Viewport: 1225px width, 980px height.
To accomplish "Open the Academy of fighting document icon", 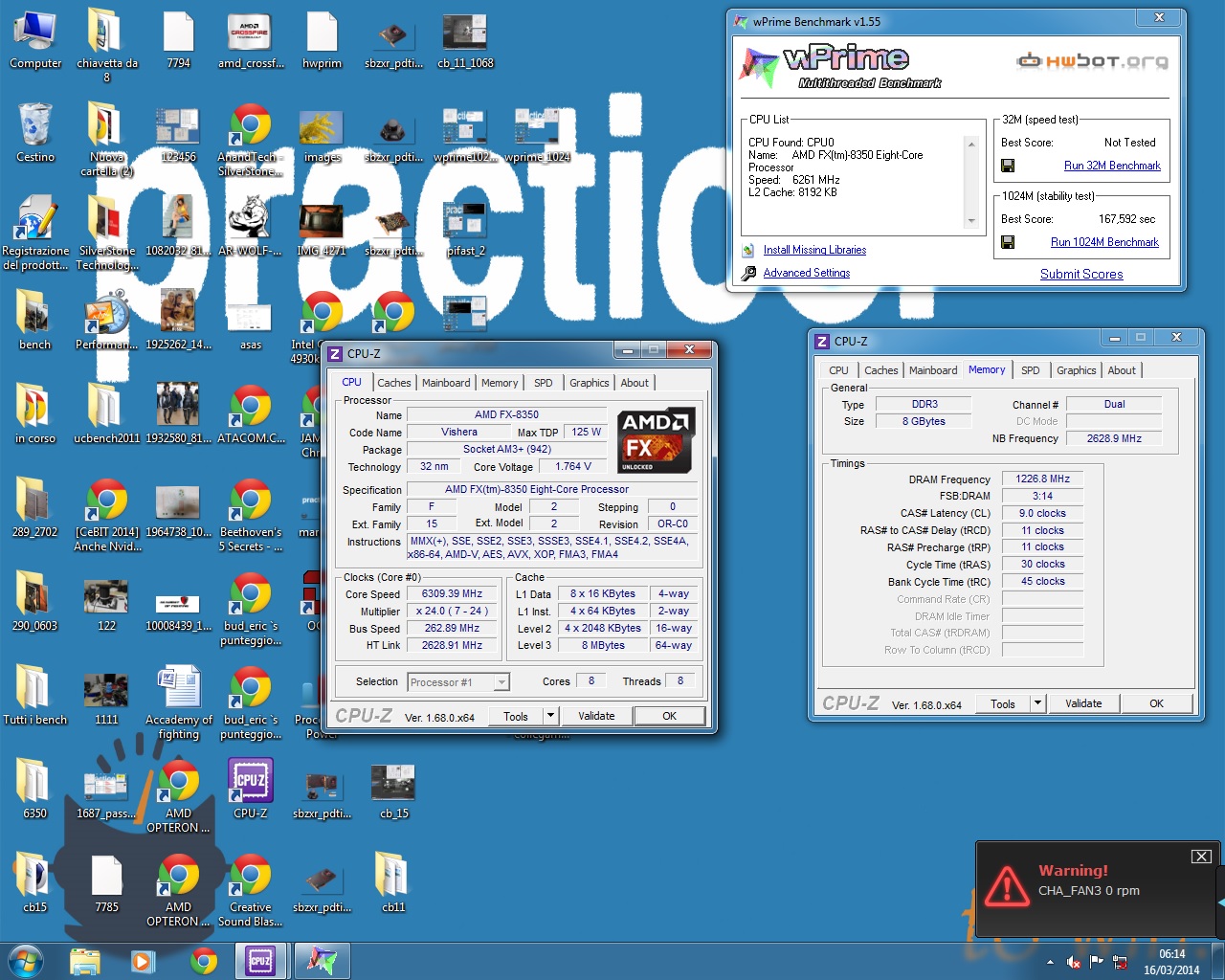I will click(x=179, y=703).
